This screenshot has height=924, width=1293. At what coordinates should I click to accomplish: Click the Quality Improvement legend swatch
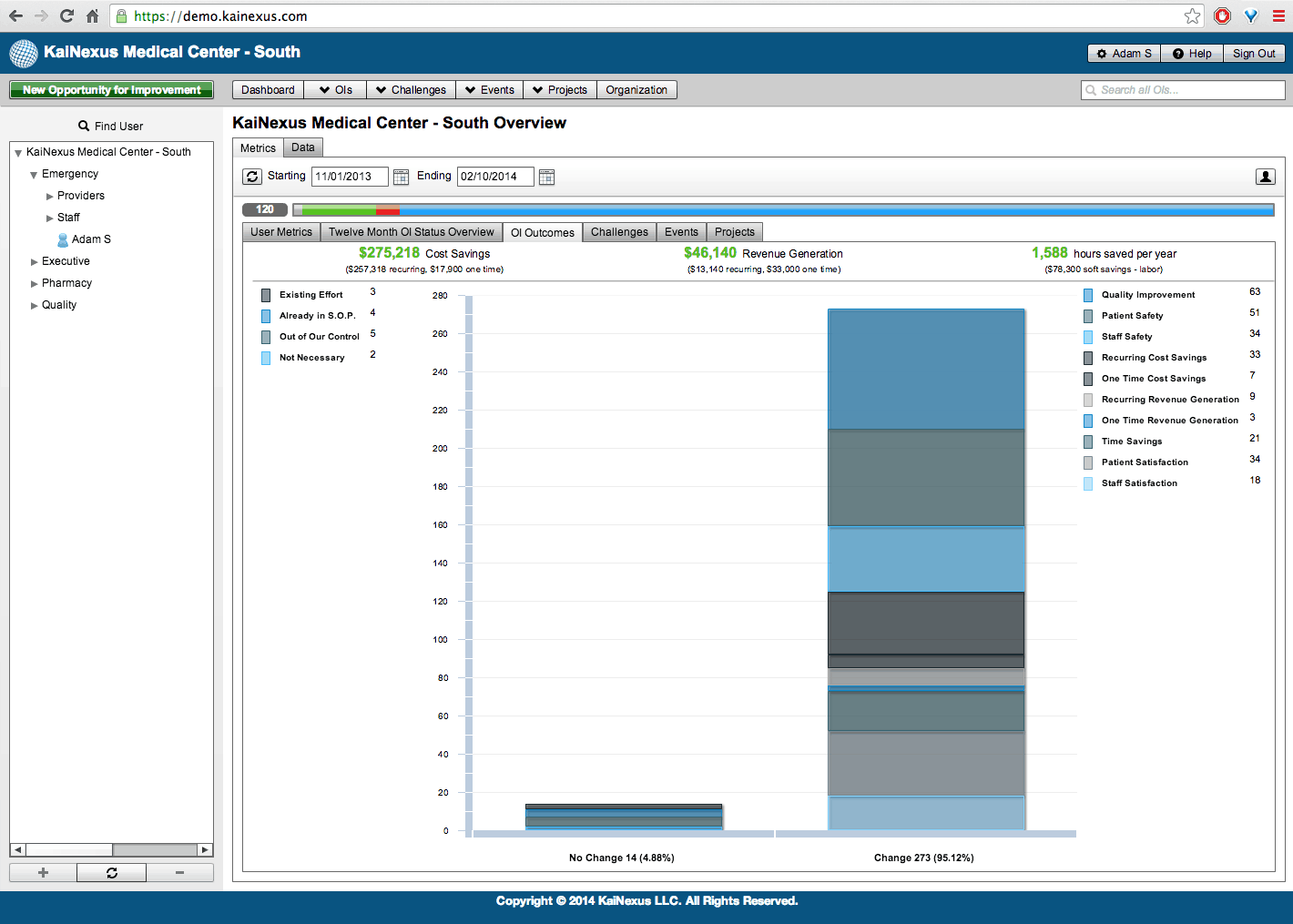[1088, 295]
